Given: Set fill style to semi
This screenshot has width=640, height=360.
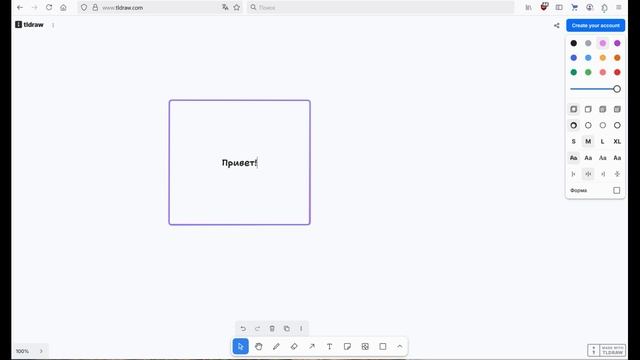Looking at the screenshot, I should point(588,109).
